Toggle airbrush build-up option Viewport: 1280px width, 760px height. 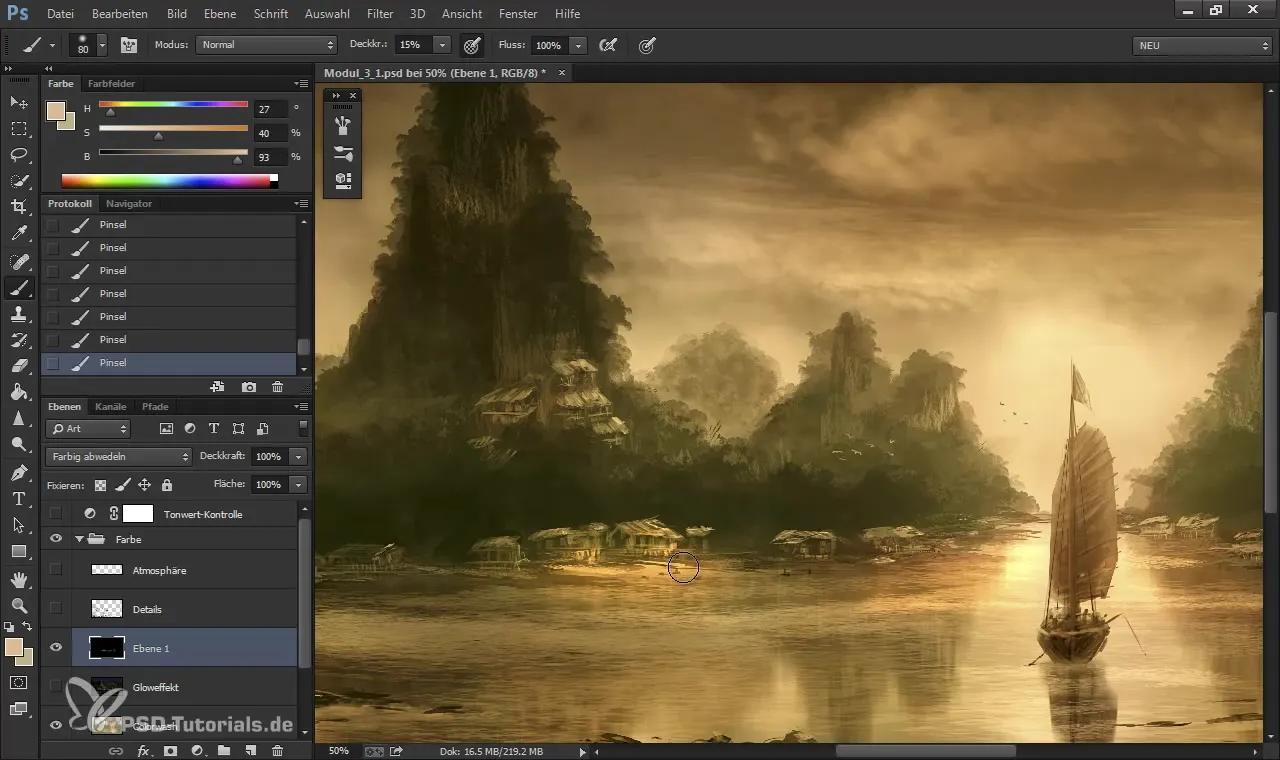(x=606, y=45)
